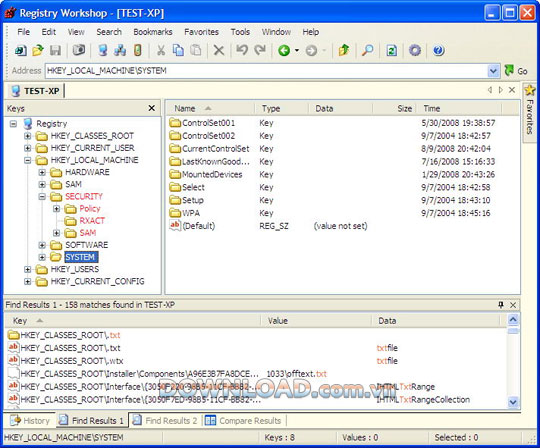The width and height of the screenshot is (540, 448).
Task: Click the save (floppy disk) toolbar icon
Action: click(55, 51)
